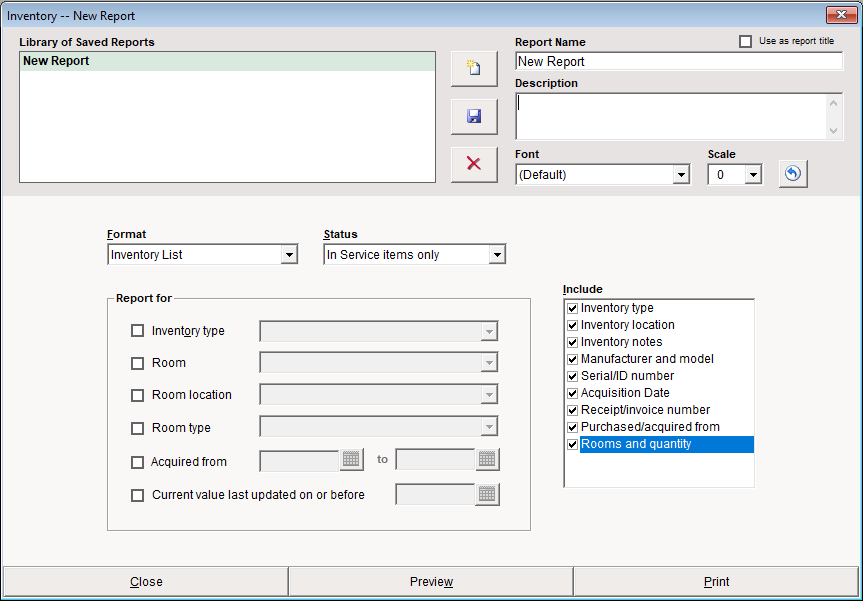Check the Inventory type filter checkbox
This screenshot has width=863, height=601.
pyautogui.click(x=138, y=331)
